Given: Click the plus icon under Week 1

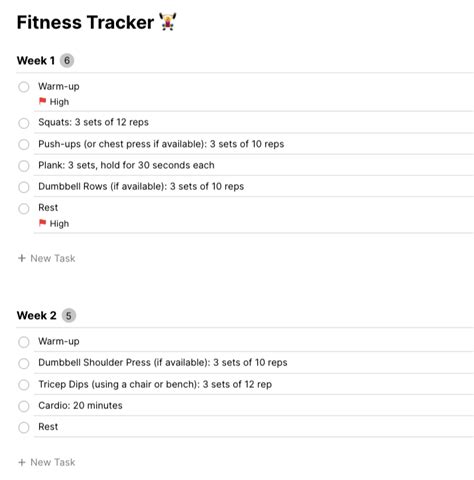Looking at the screenshot, I should click(x=22, y=258).
